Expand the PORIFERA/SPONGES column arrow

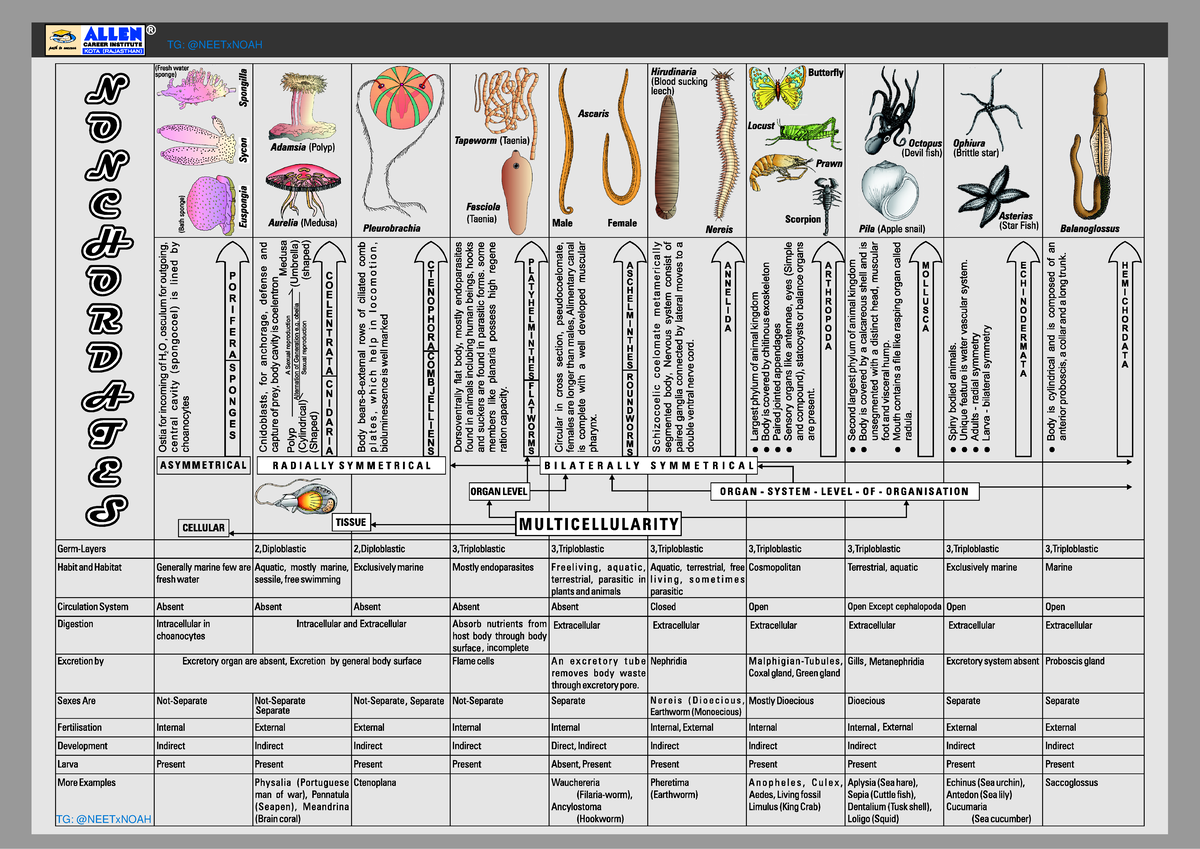pos(232,350)
